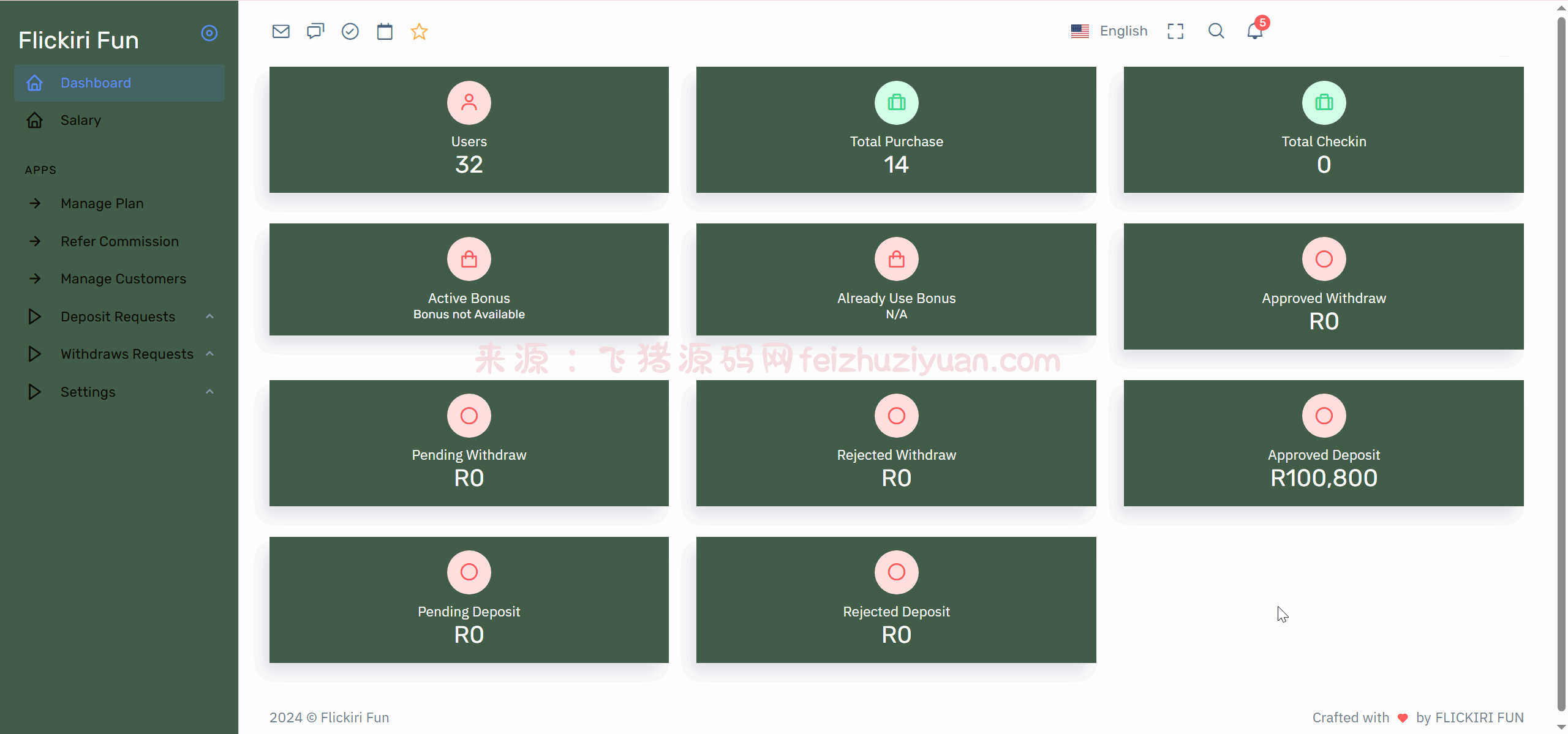Screen dimensions: 1568x734
Task: Toggle the sidebar pin circle icon
Action: 209,33
